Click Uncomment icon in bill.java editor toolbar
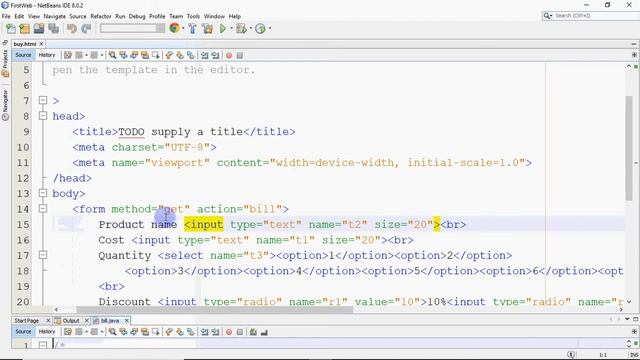This screenshot has height=360, width=640. click(264, 332)
